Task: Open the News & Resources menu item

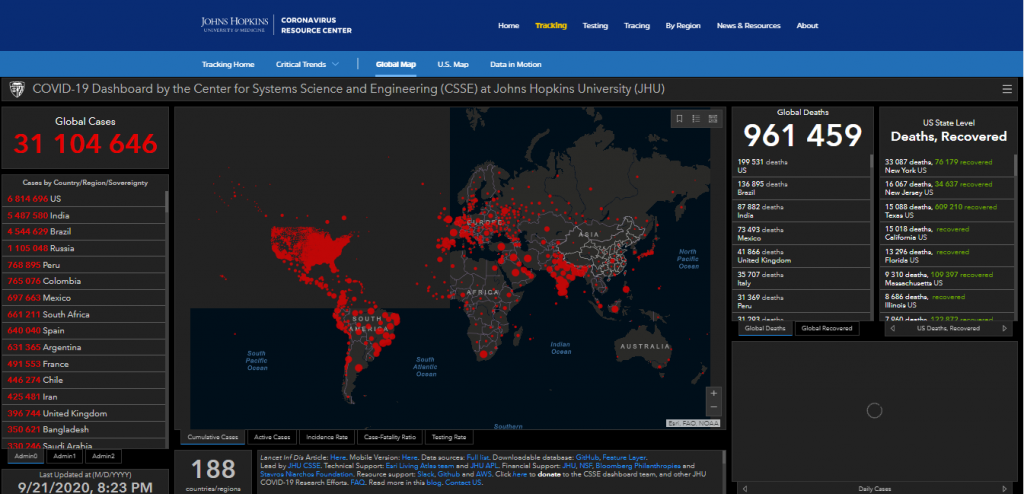Action: coord(748,25)
